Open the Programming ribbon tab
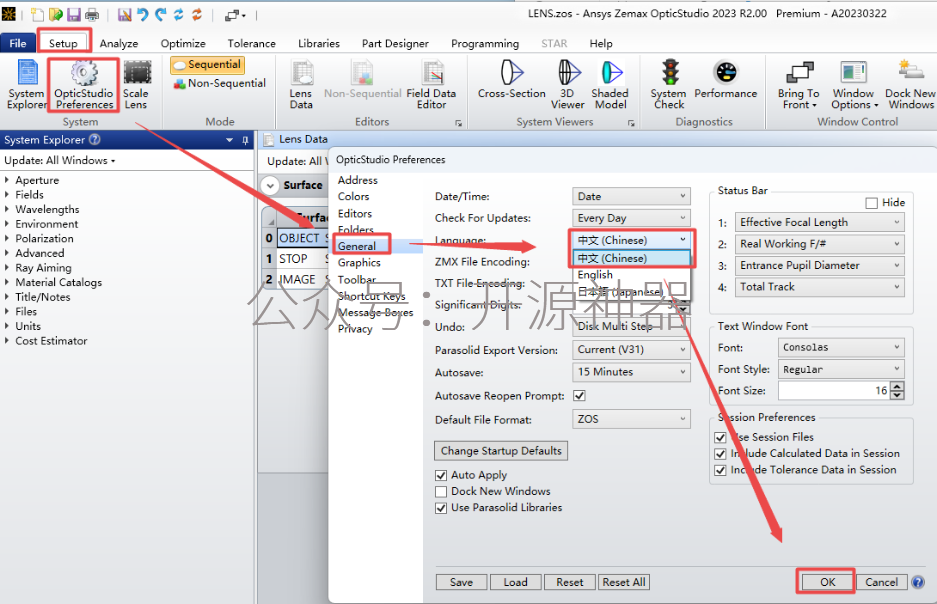The height and width of the screenshot is (604, 937). click(x=485, y=43)
